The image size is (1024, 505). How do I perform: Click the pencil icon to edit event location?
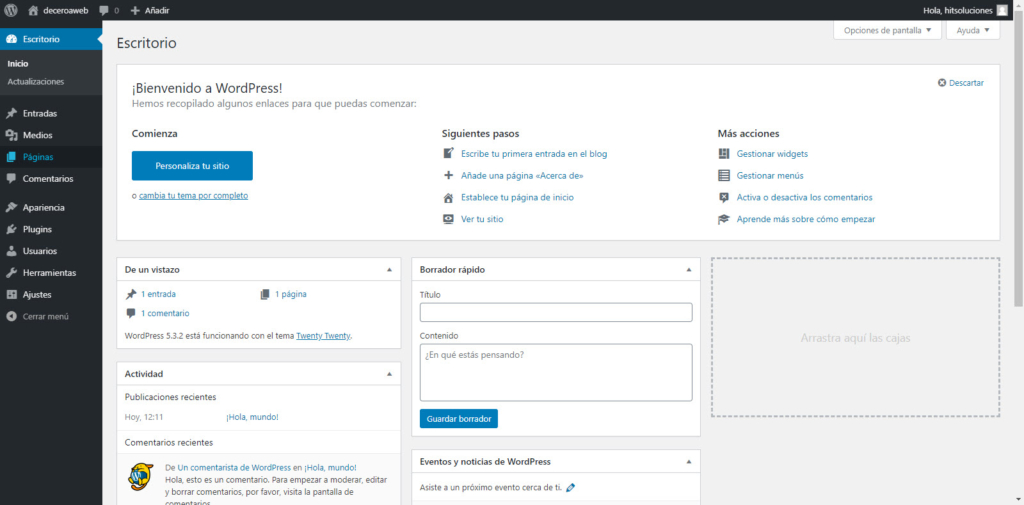click(571, 487)
